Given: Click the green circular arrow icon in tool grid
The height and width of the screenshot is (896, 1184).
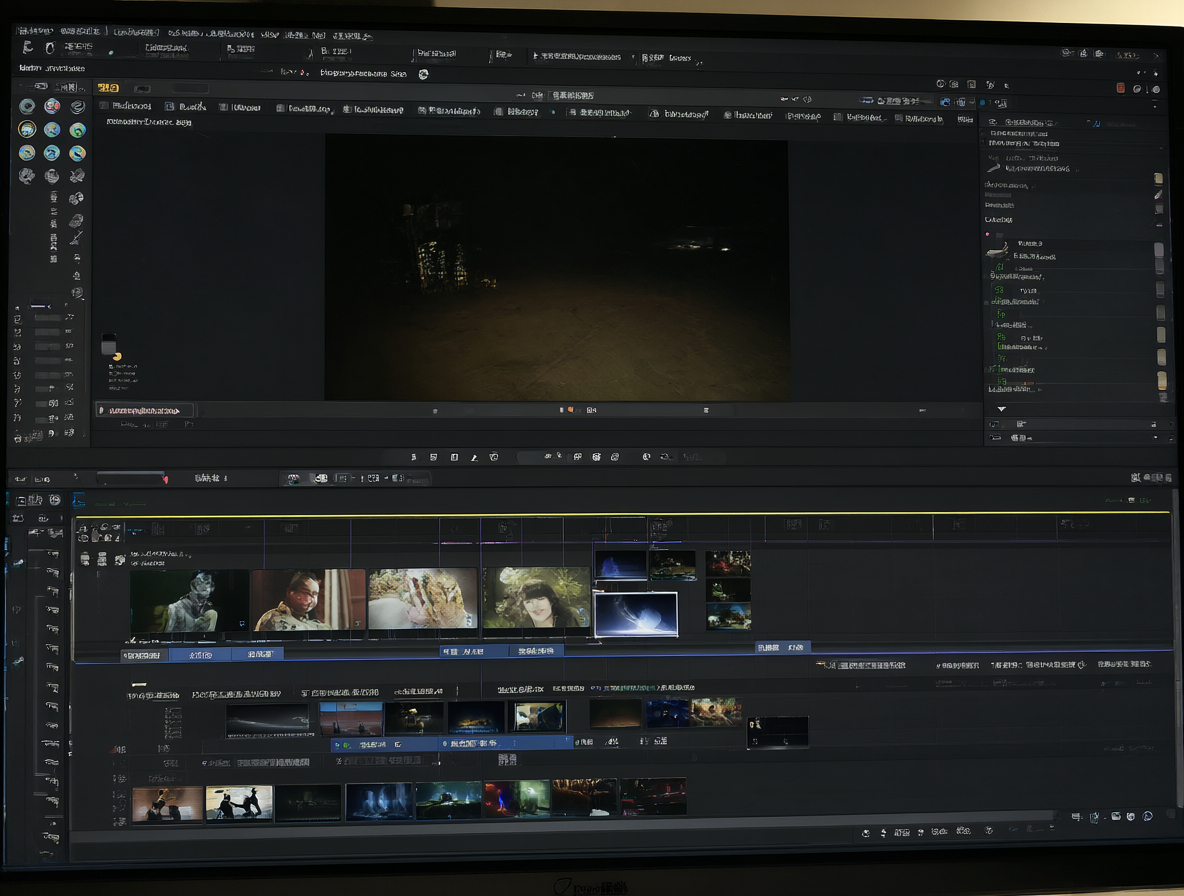Looking at the screenshot, I should (77, 130).
